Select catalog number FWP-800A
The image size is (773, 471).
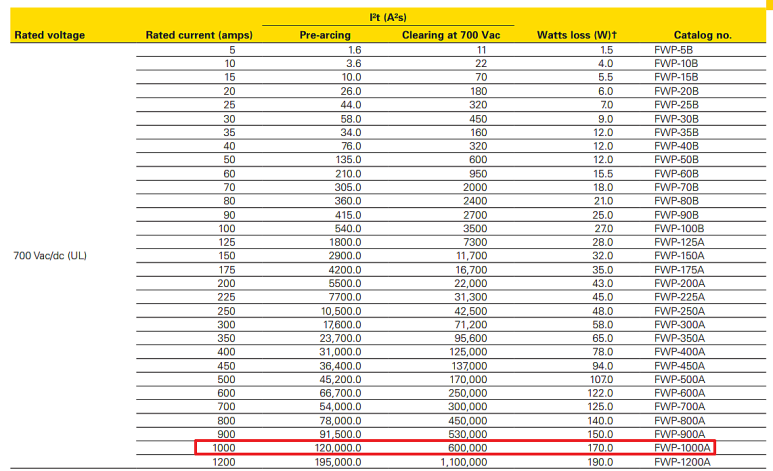(679, 421)
